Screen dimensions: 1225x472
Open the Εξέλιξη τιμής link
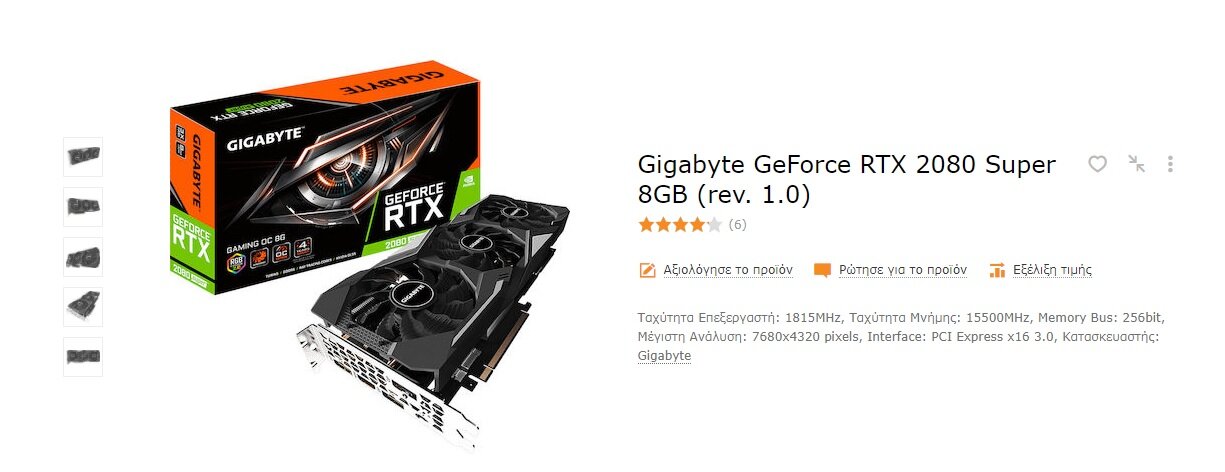point(1052,270)
